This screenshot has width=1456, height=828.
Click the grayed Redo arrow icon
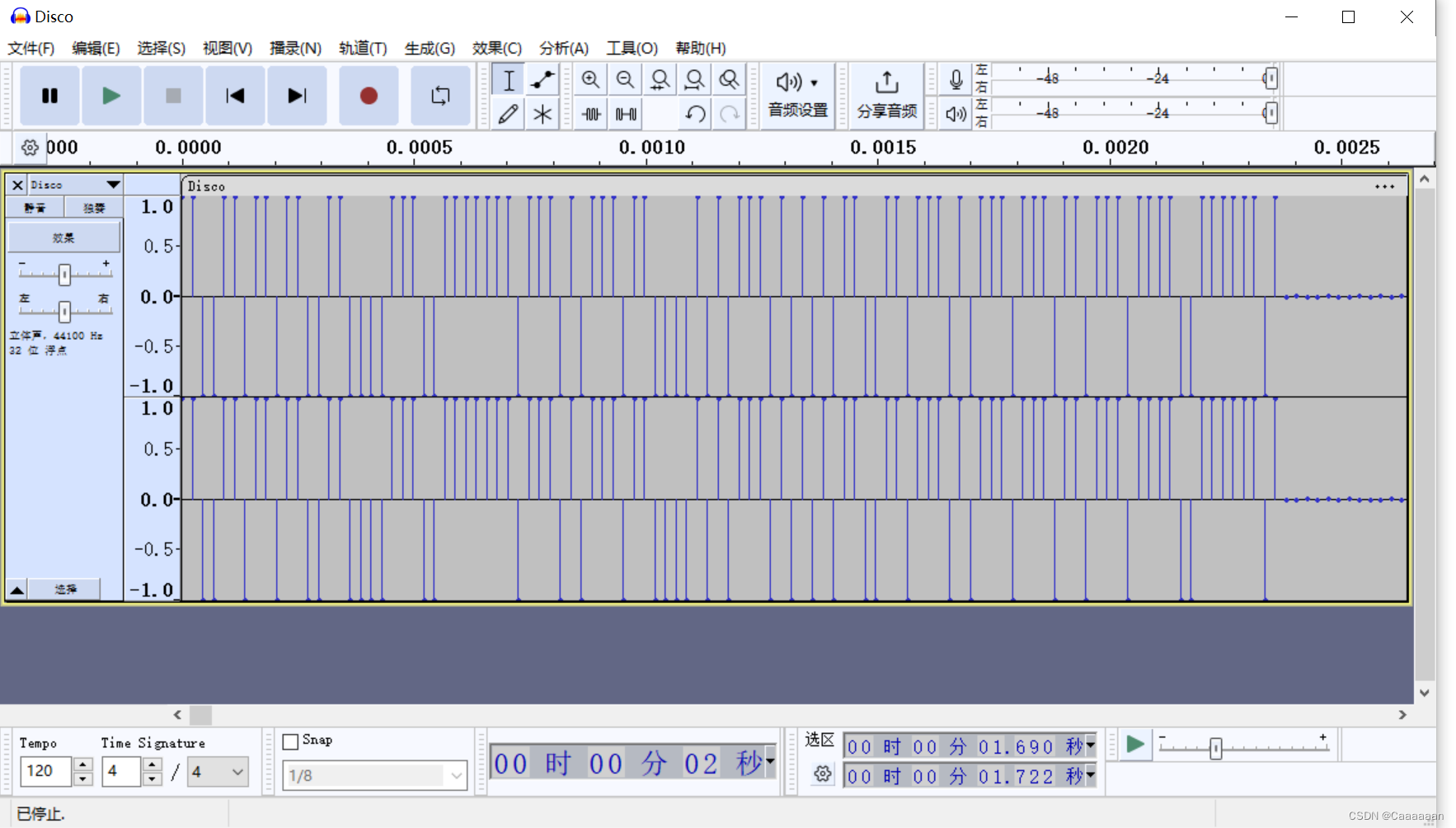click(x=730, y=114)
